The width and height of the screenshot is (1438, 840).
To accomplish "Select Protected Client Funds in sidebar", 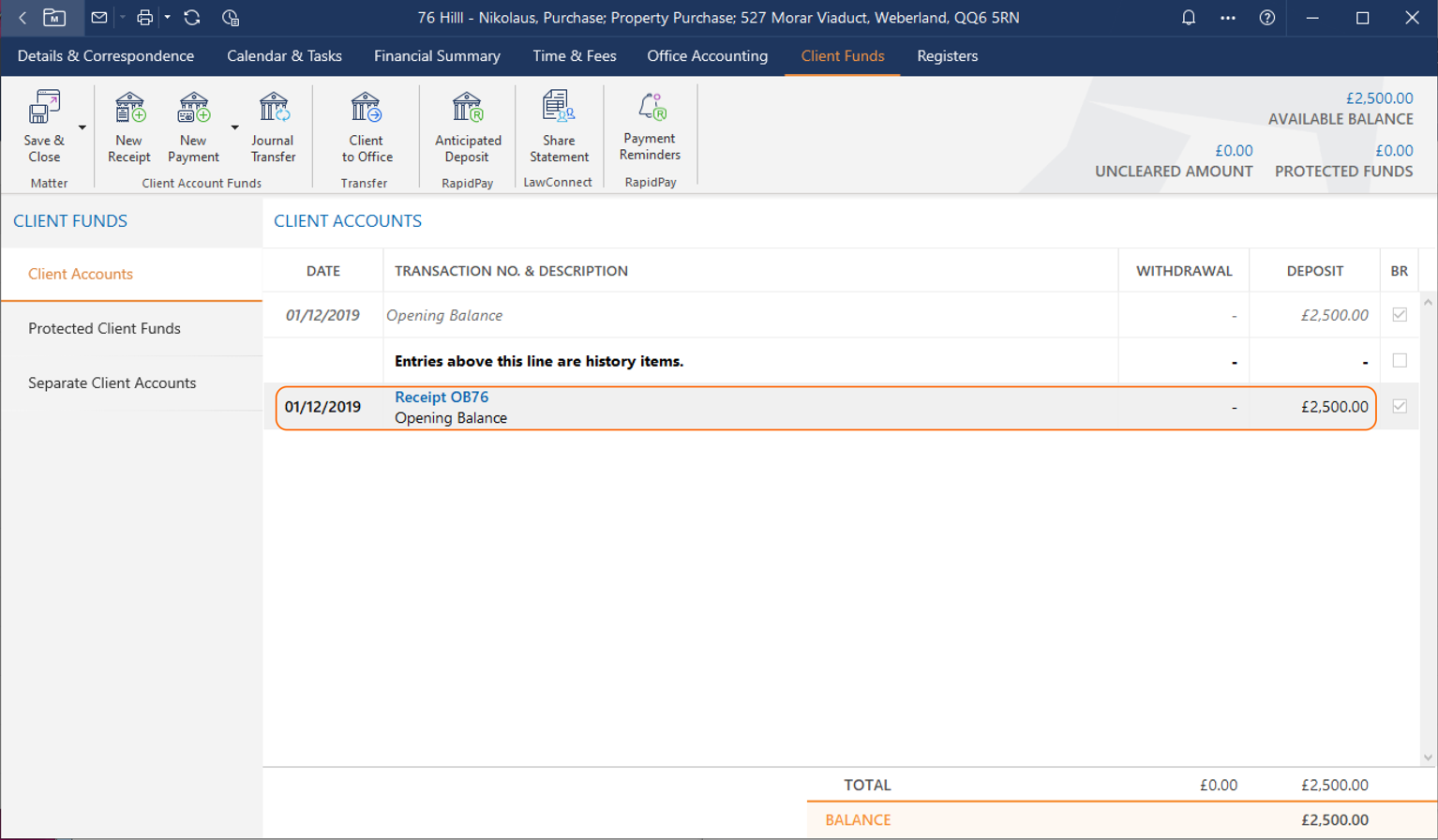I will 104,329.
